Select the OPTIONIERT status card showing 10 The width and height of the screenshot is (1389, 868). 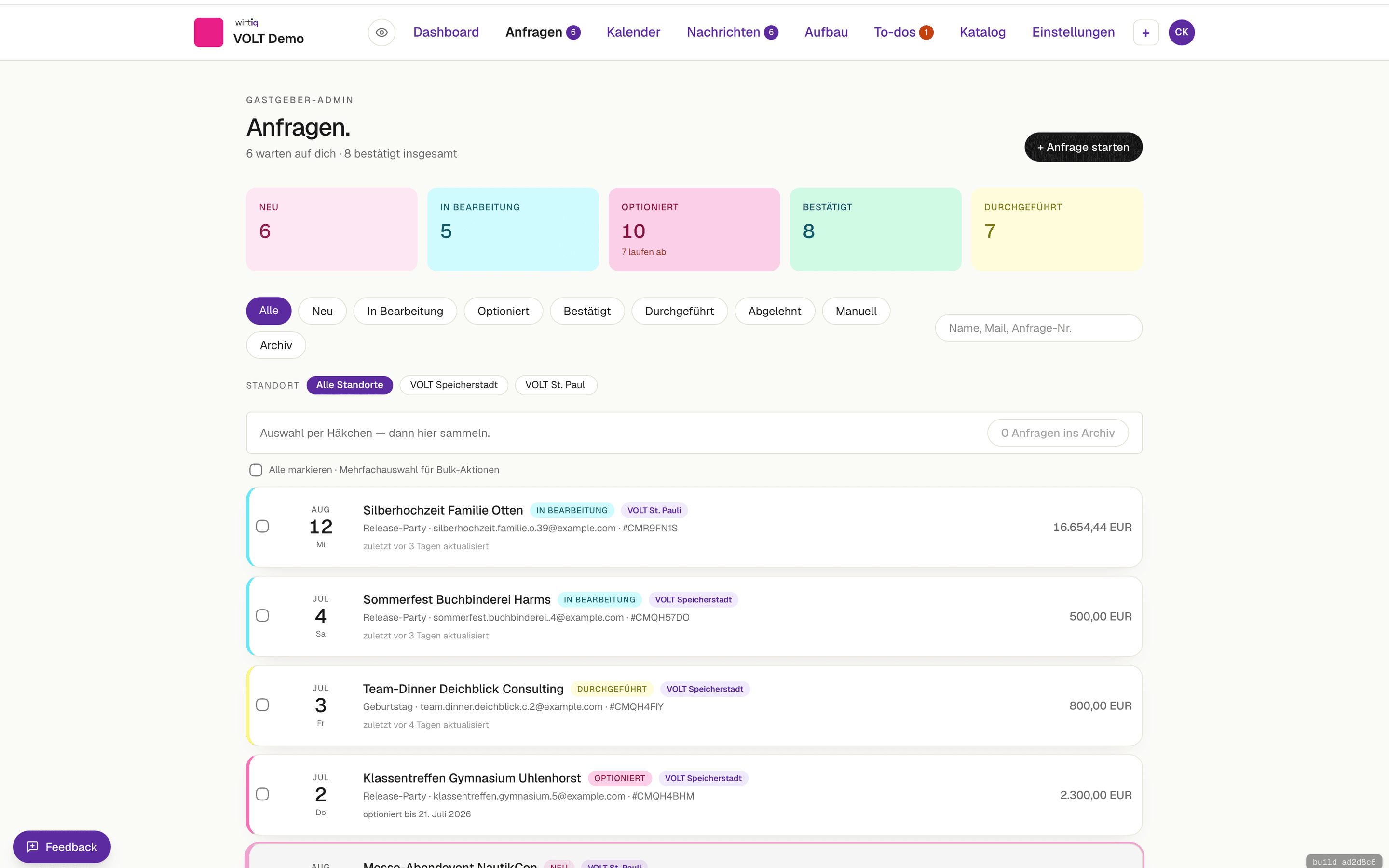(694, 229)
